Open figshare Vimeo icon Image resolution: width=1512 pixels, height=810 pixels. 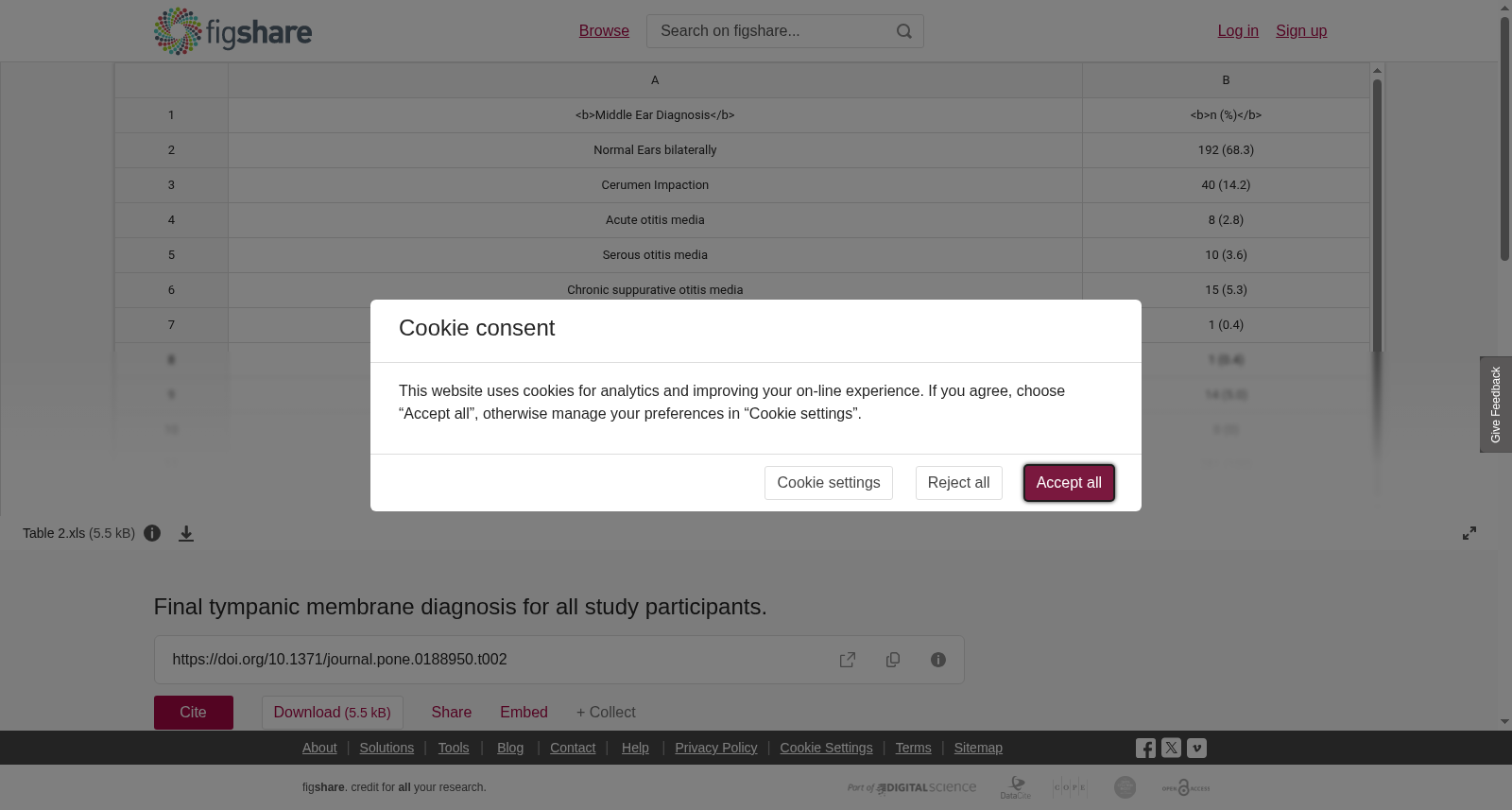click(1196, 748)
